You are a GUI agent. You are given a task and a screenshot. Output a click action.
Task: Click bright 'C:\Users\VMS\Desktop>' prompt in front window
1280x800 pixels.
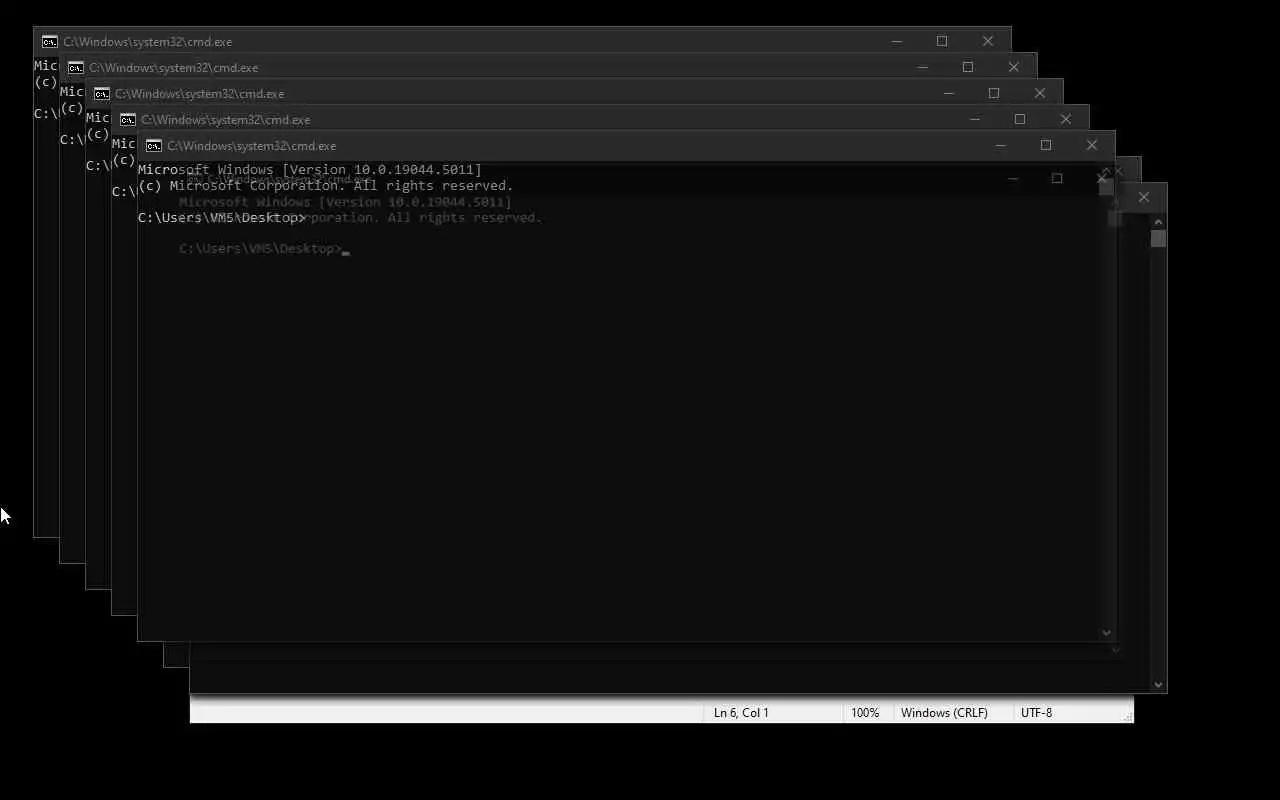(x=222, y=218)
